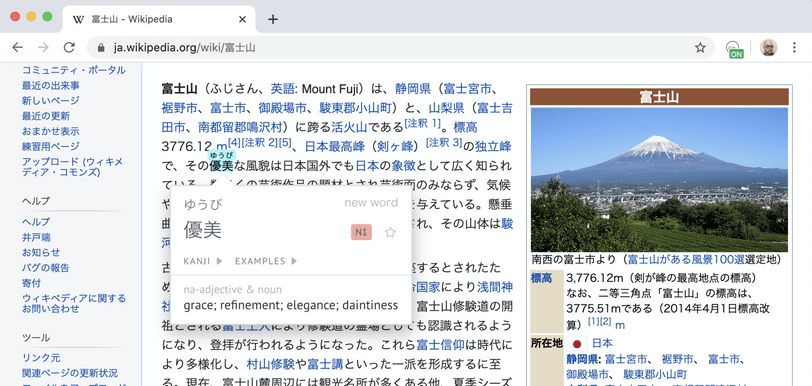Viewport: 812px width, 386px height.
Task: Open the ヘルプ link under the help heading
Action: [36, 222]
